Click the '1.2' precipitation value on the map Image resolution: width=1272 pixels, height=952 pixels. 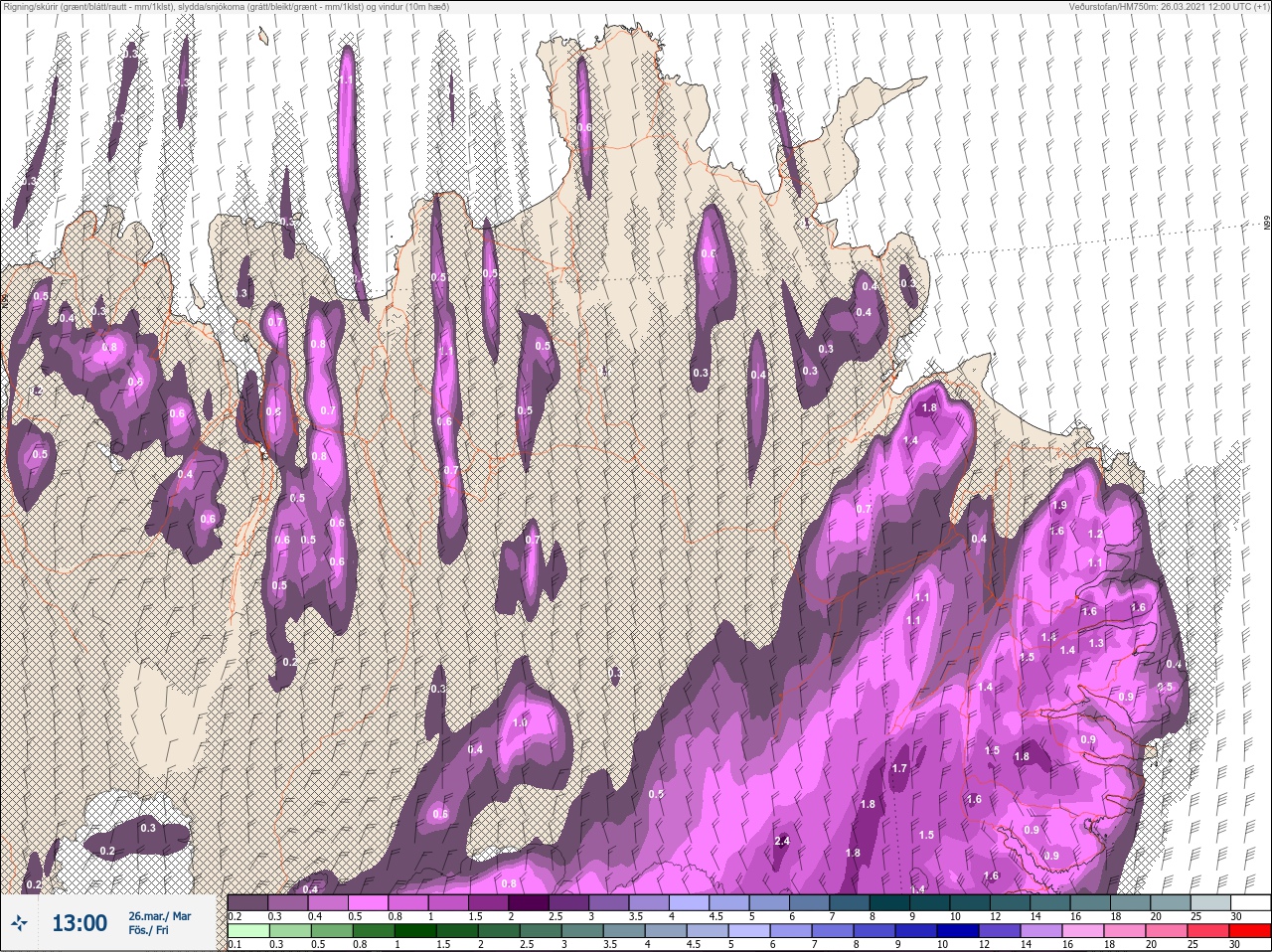1095,534
